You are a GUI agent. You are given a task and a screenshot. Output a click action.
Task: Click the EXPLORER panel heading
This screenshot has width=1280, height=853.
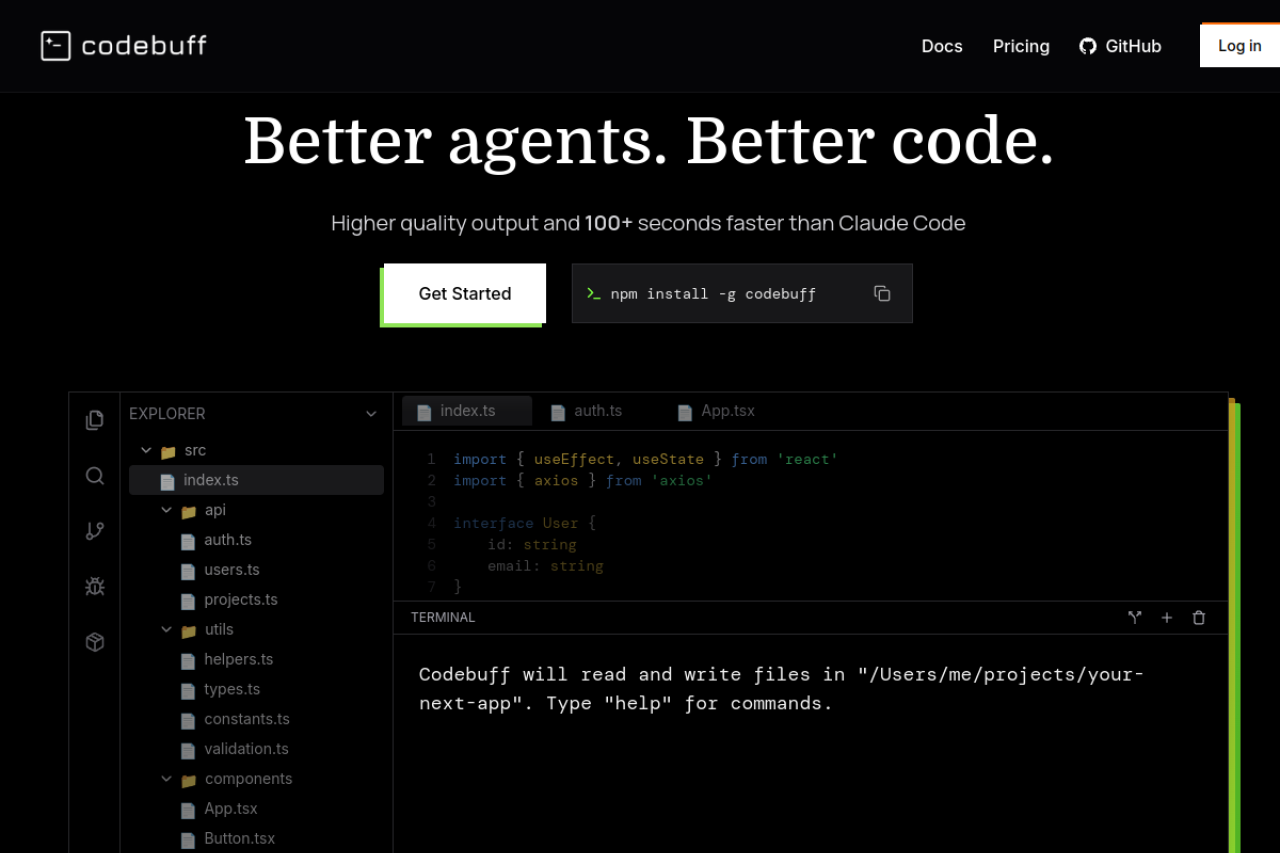[x=167, y=414]
